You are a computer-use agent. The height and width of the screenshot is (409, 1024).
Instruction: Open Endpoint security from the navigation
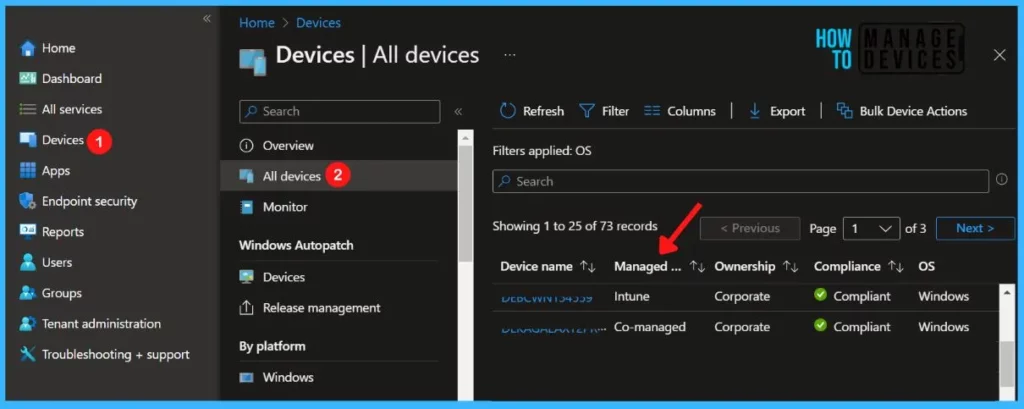[89, 201]
